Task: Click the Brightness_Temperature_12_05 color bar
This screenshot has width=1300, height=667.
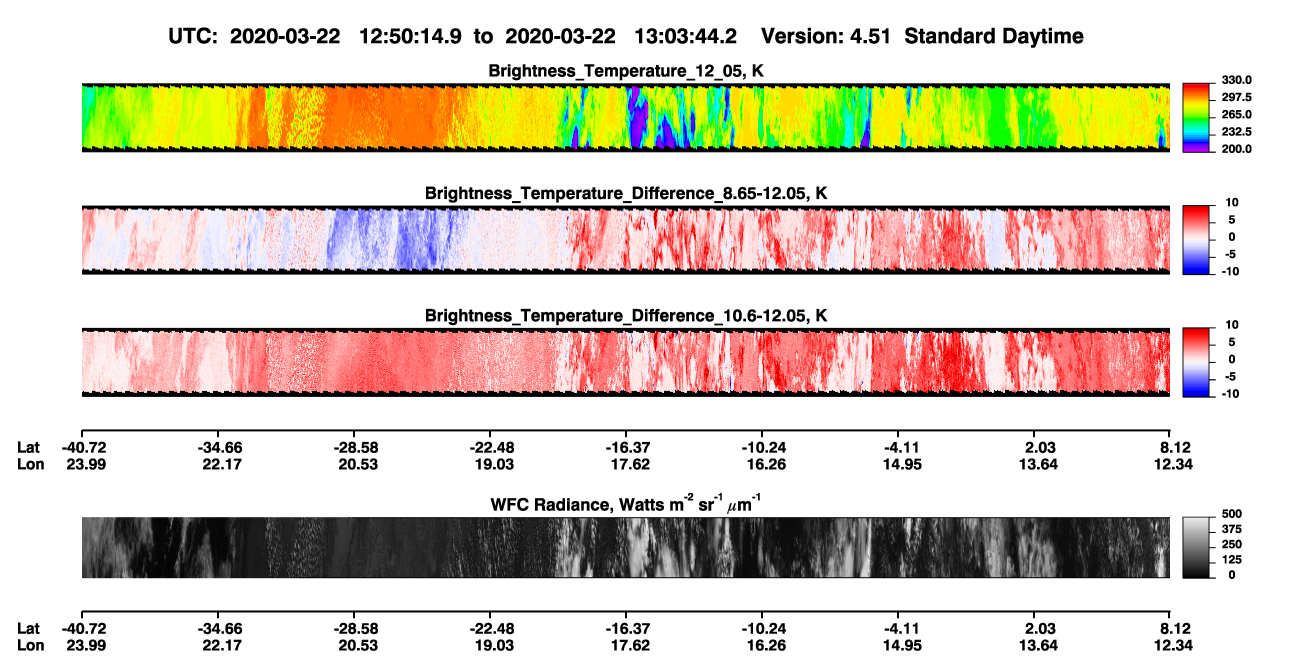Action: 1197,117
